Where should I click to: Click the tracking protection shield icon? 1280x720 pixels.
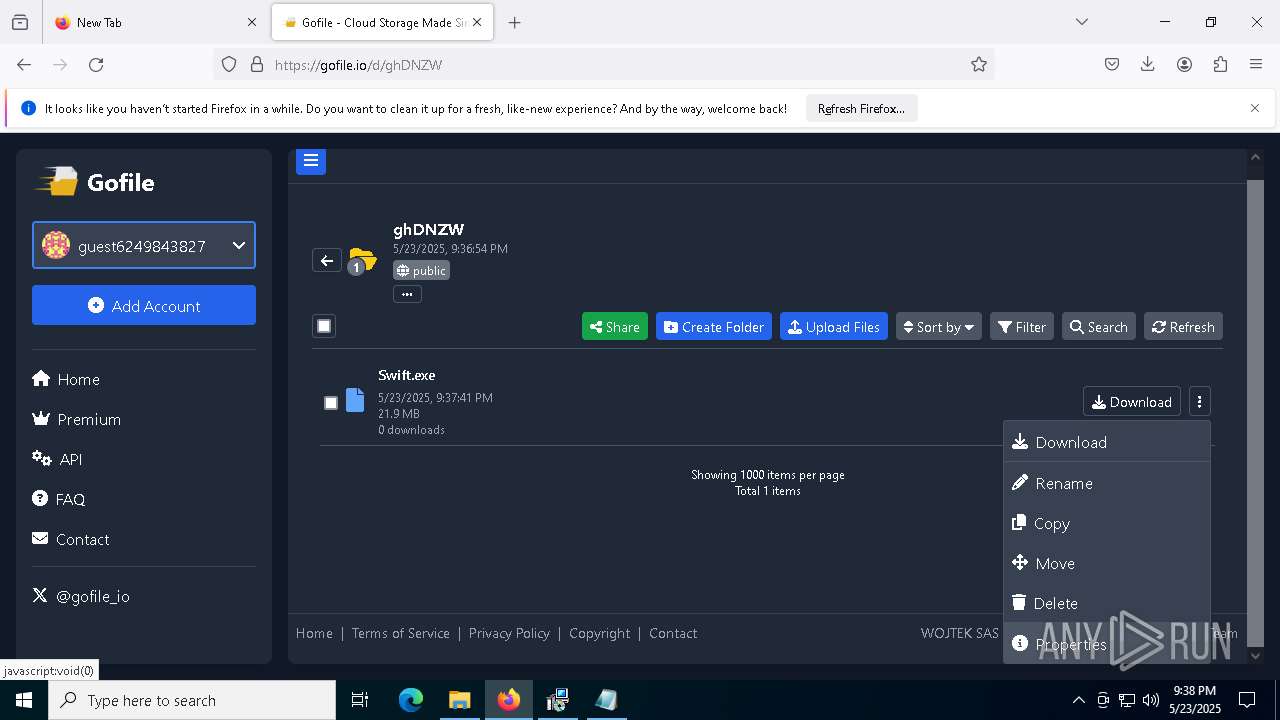(x=229, y=64)
